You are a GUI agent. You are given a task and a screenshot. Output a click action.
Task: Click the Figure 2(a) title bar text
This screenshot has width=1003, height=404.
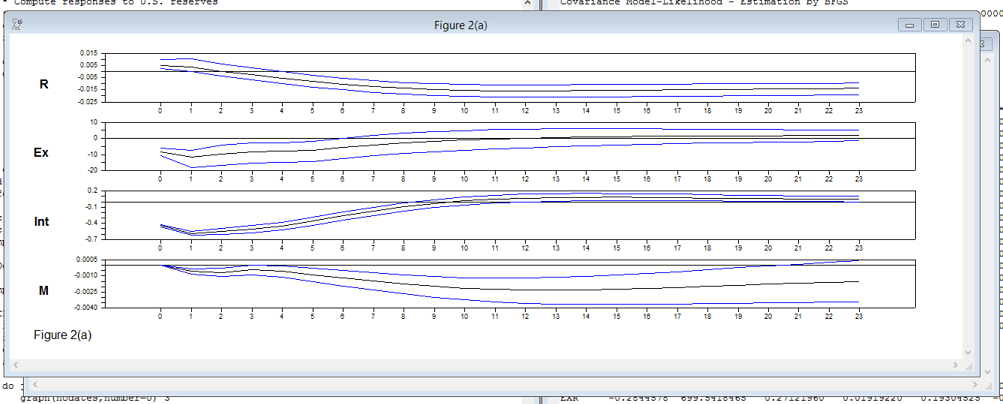[461, 26]
